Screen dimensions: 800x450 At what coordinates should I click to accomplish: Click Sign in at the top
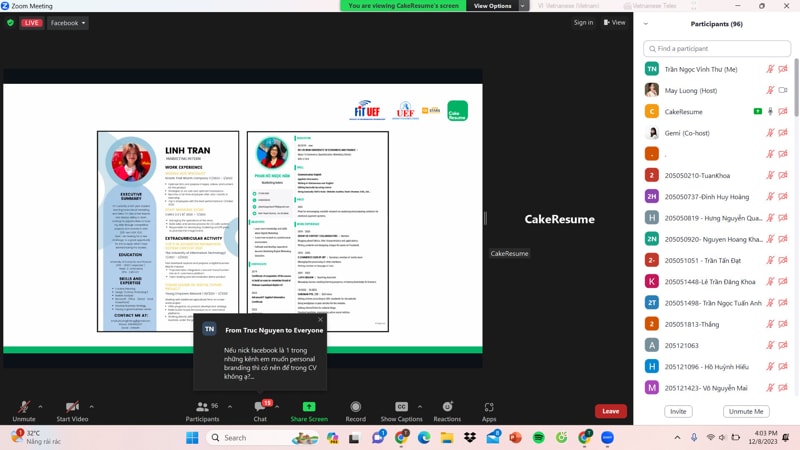click(583, 22)
